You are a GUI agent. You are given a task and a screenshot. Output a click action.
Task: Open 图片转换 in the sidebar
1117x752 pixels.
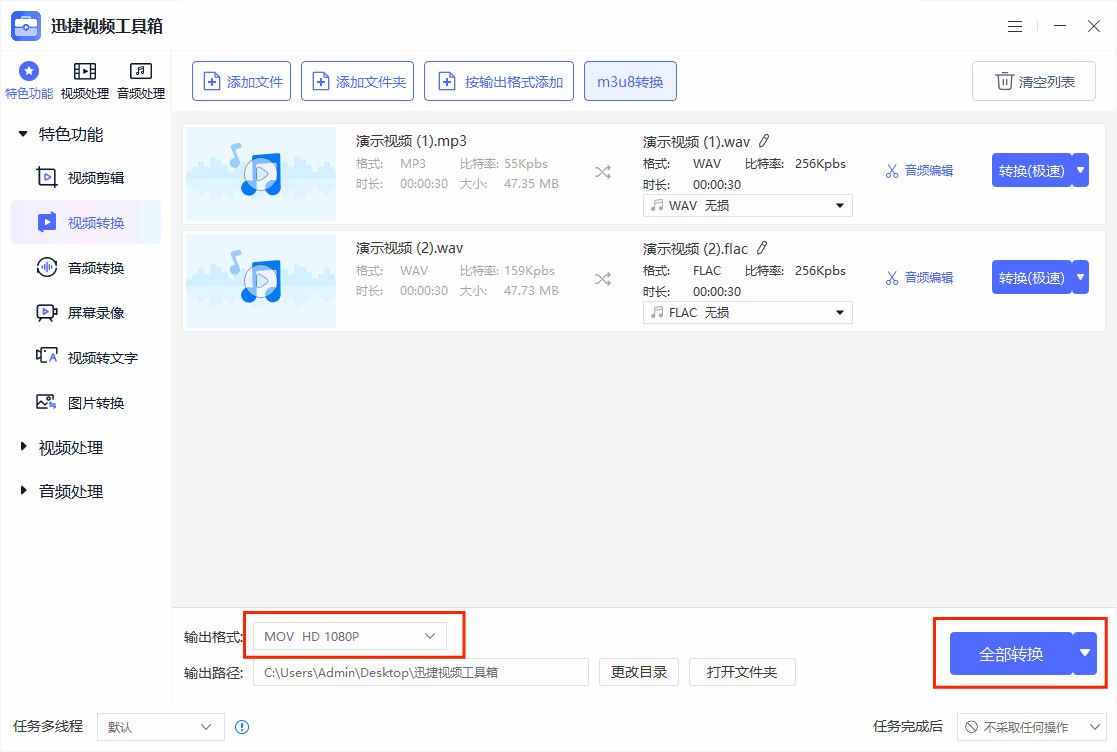pyautogui.click(x=85, y=402)
